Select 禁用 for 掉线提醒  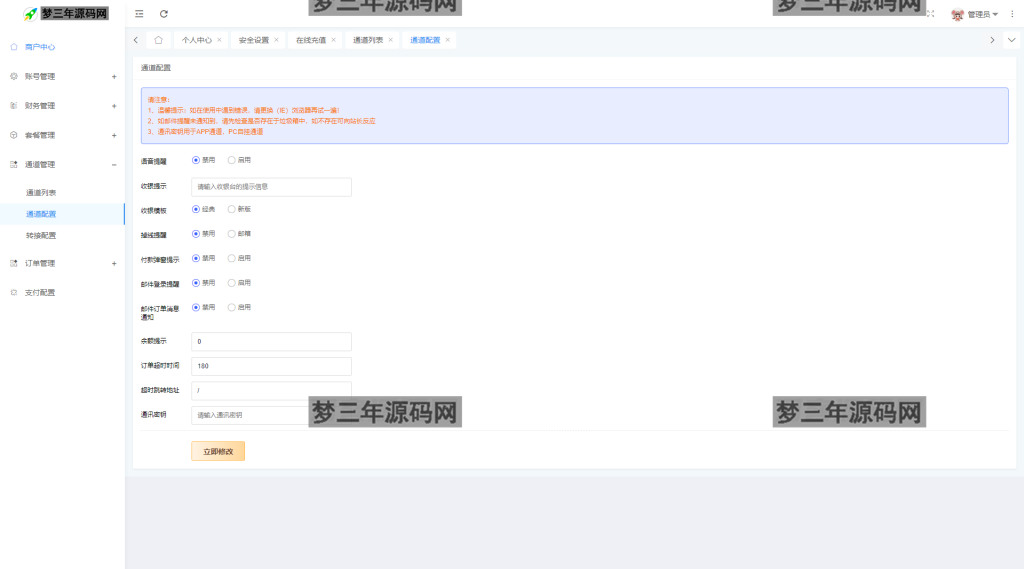(196, 234)
